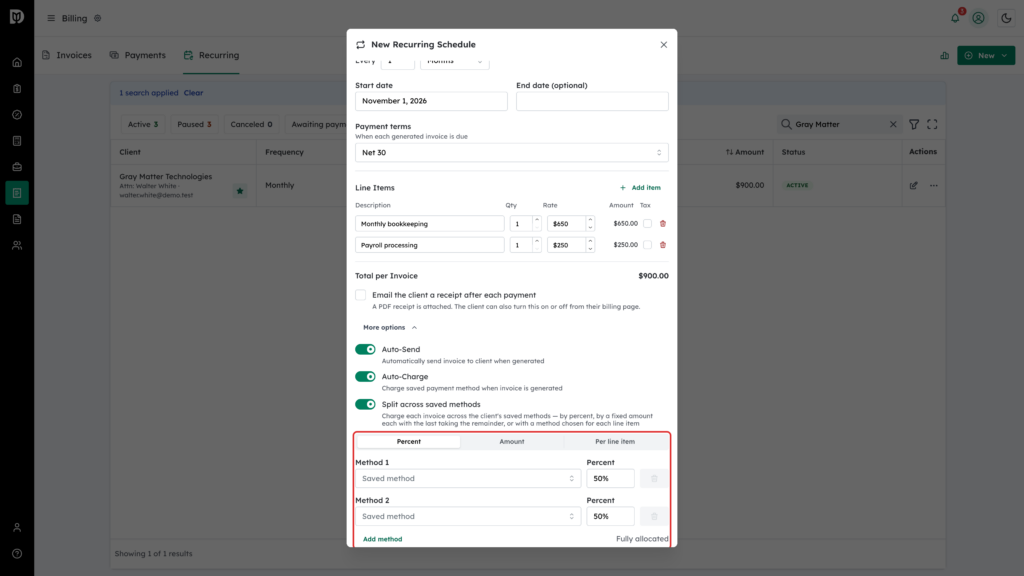Edit the Gray Matter Technologies recurring schedule

tap(914, 185)
